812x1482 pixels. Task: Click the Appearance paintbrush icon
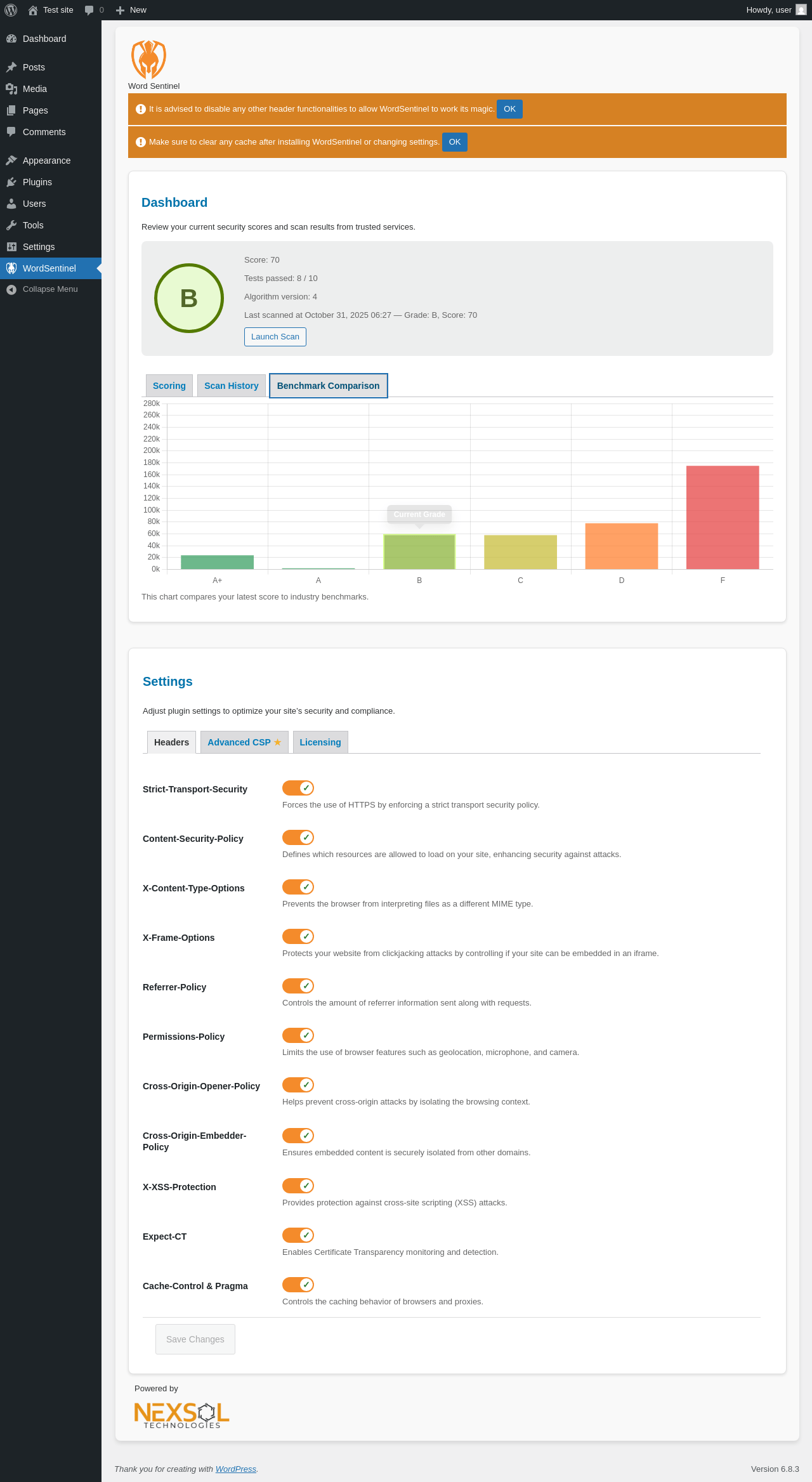click(x=11, y=161)
